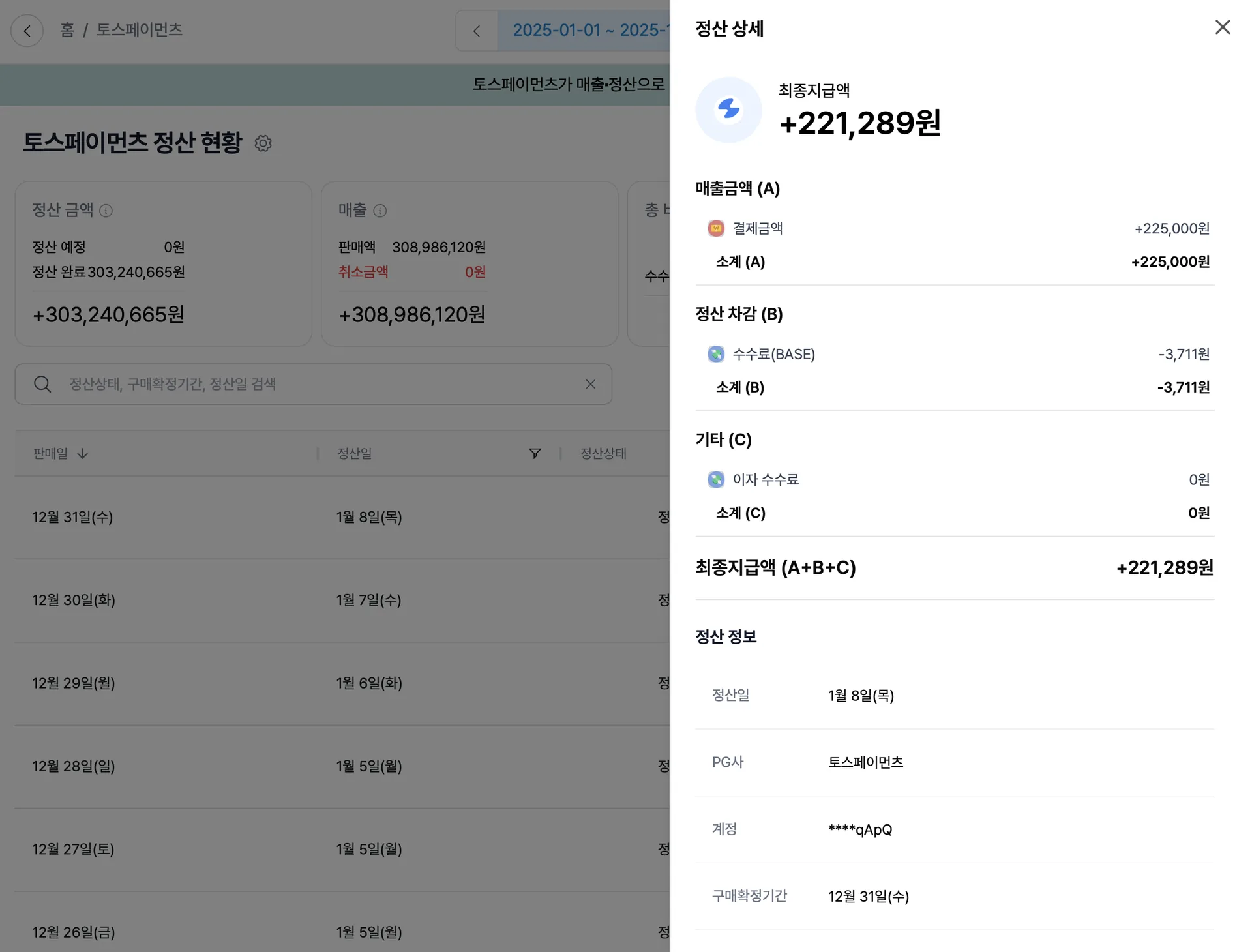Click the 토스페이먼츠 PG사 value
Image resolution: width=1252 pixels, height=952 pixels.
pos(865,762)
